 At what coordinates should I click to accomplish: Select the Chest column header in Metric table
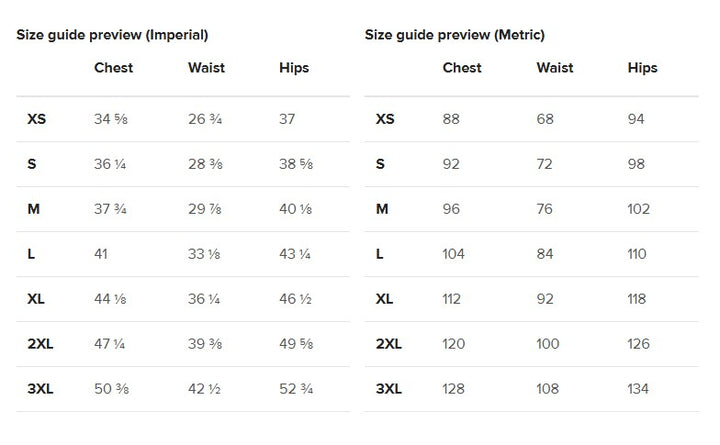click(x=462, y=68)
